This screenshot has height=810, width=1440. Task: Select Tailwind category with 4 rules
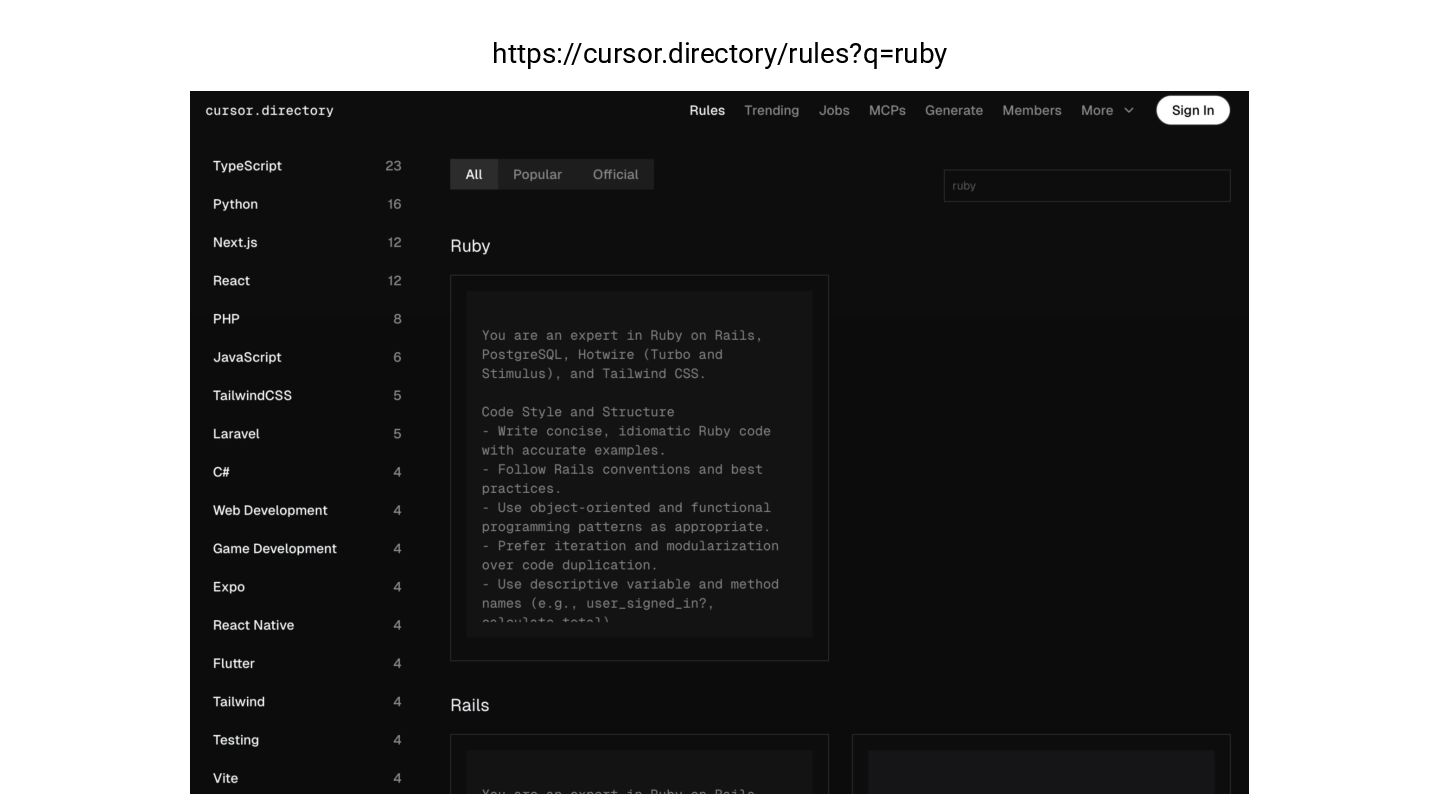(307, 702)
